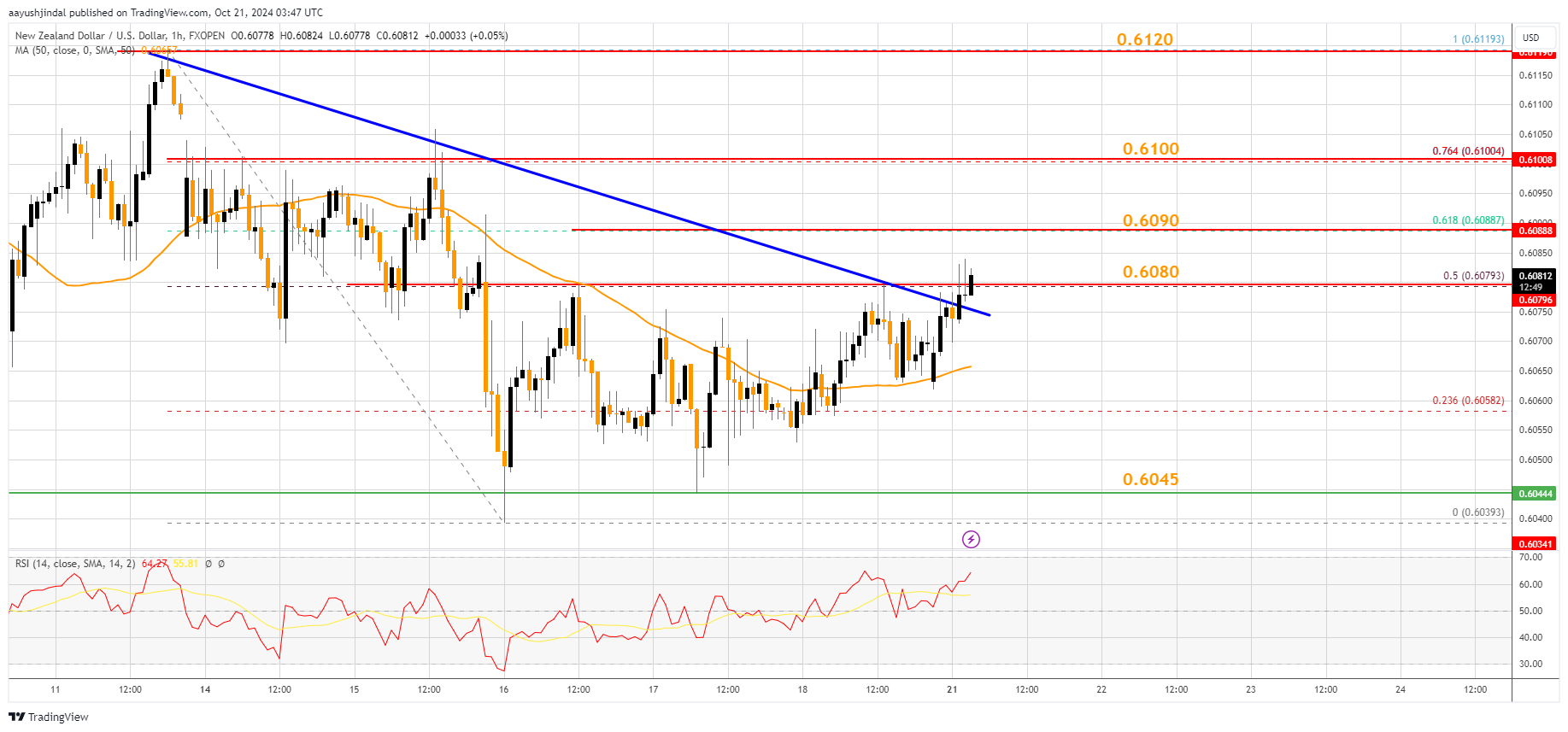Click the date 21 on time axis
1568x732 pixels.
952,690
